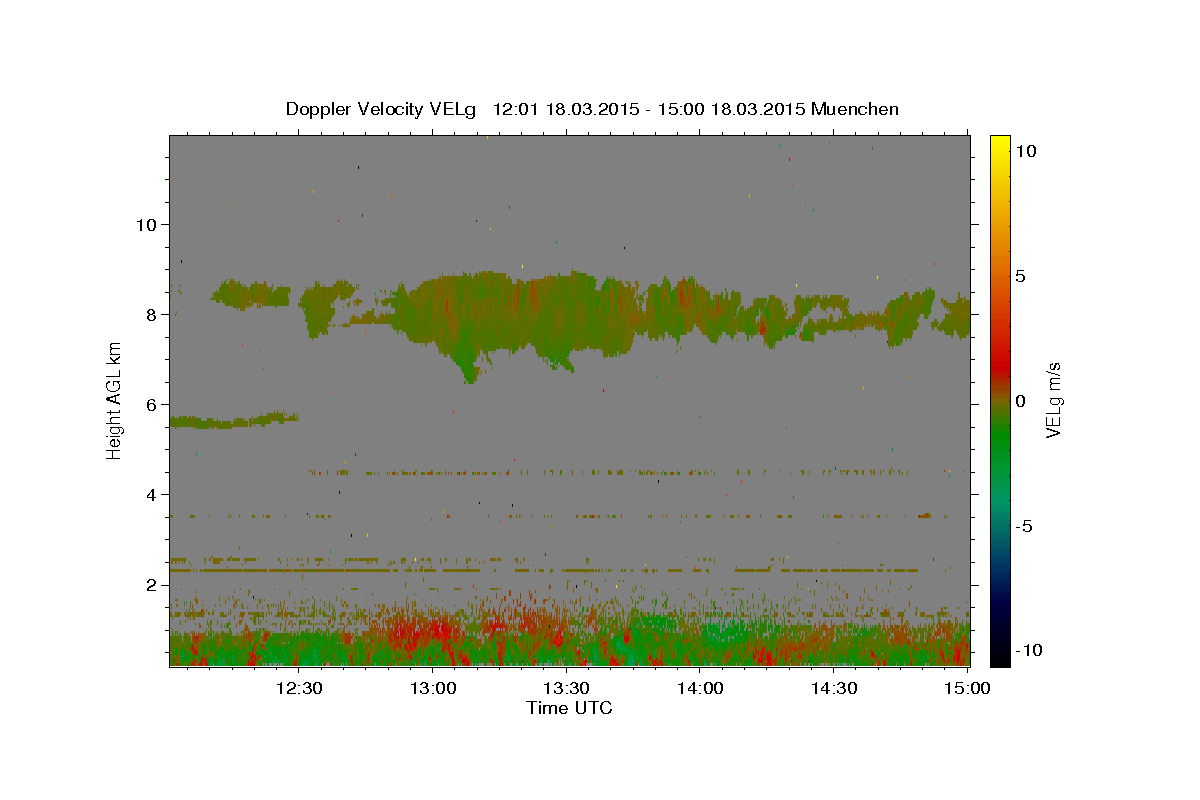Click the colorbar value 10 label
This screenshot has height=800, width=1200.
point(1025,150)
